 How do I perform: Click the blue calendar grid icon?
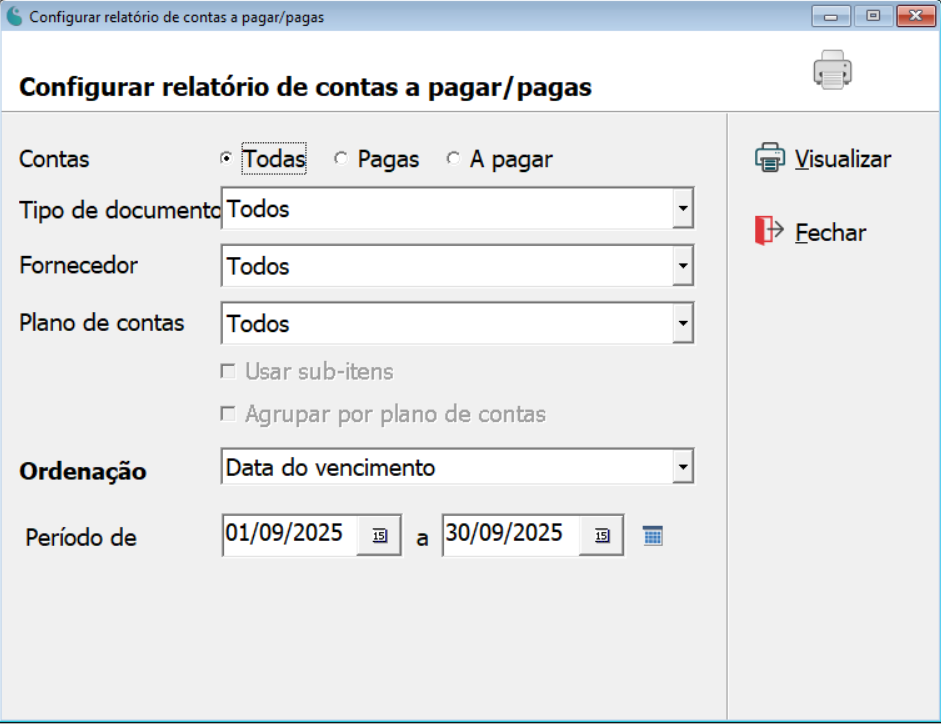click(652, 535)
